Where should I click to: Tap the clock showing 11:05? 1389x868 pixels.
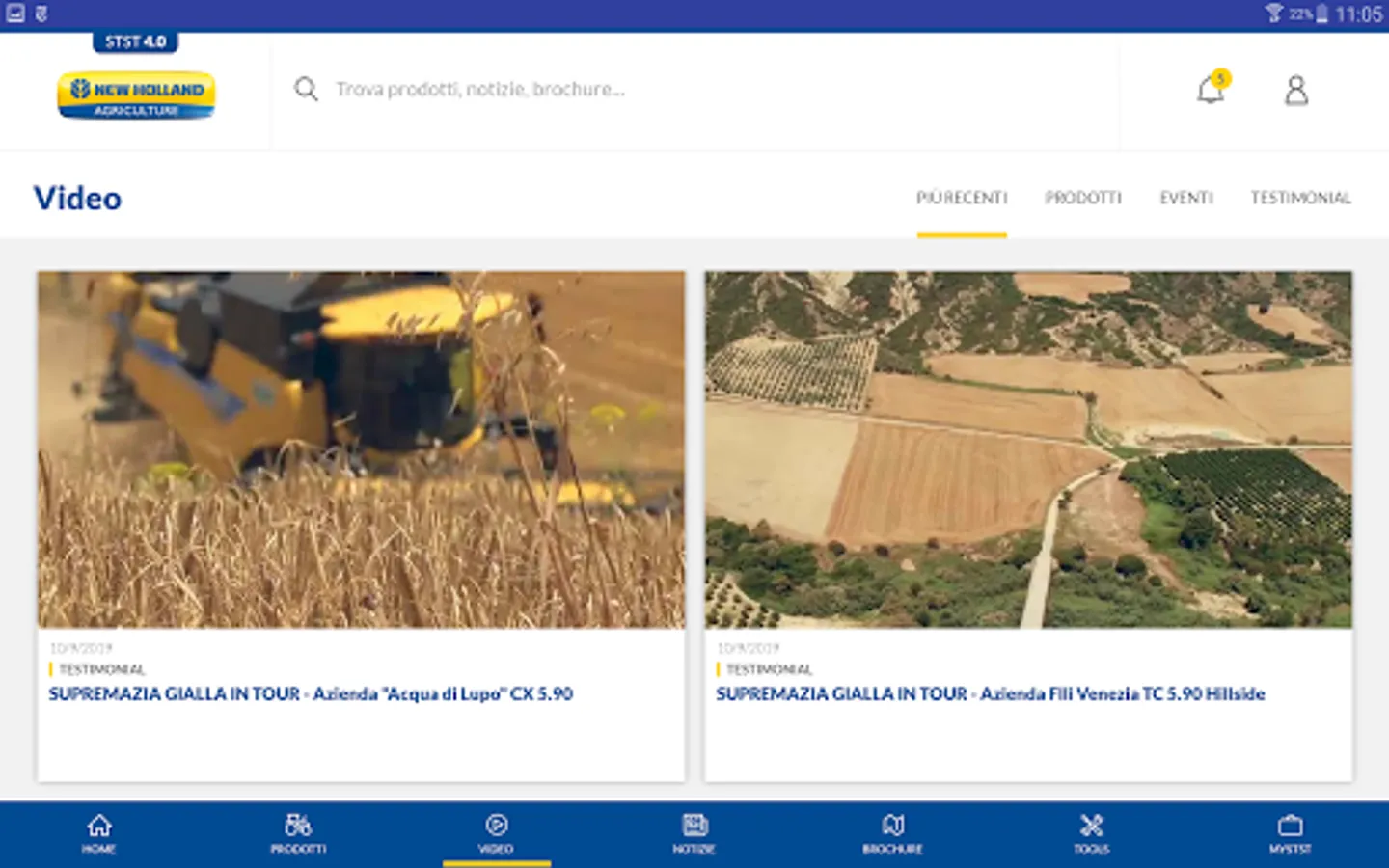[x=1359, y=14]
